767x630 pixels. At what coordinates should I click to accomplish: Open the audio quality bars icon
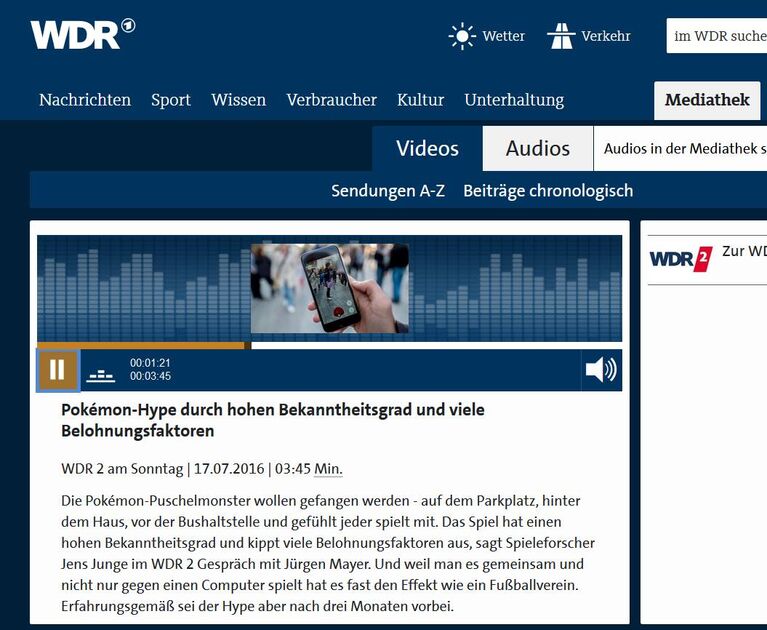tap(101, 376)
